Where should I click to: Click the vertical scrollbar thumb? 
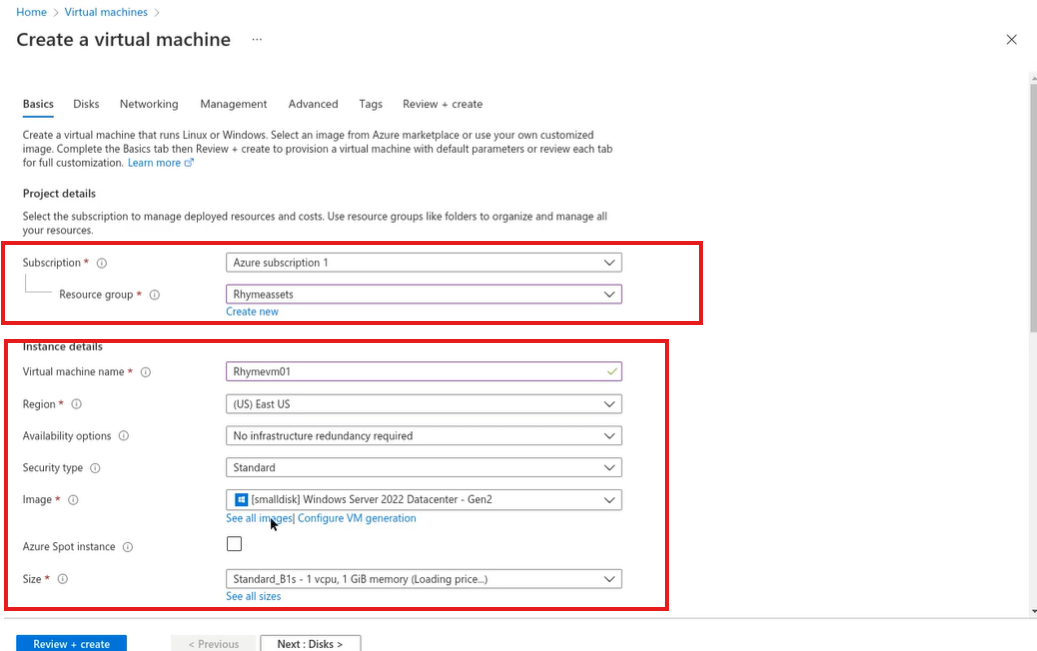(1034, 206)
